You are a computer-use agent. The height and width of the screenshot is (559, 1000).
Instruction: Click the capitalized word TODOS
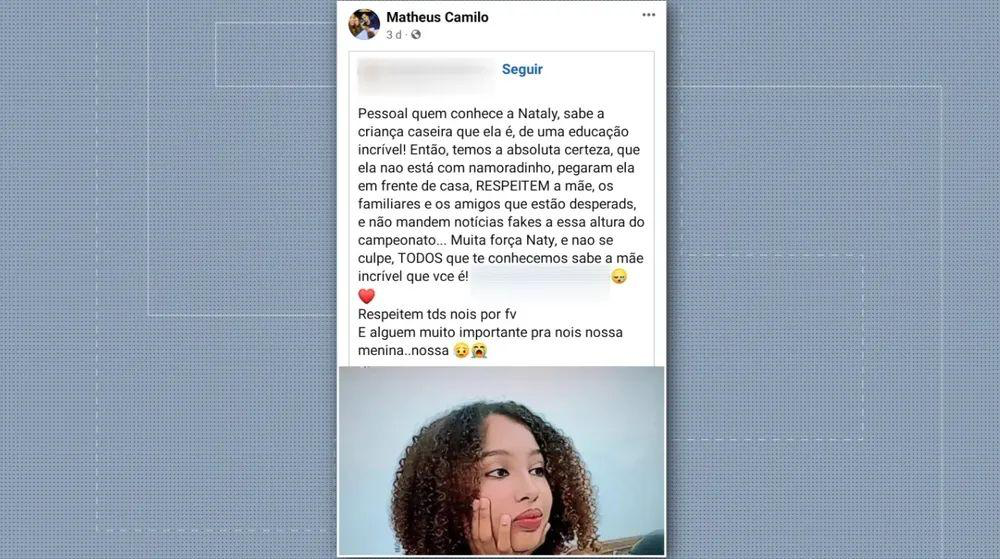click(x=420, y=258)
